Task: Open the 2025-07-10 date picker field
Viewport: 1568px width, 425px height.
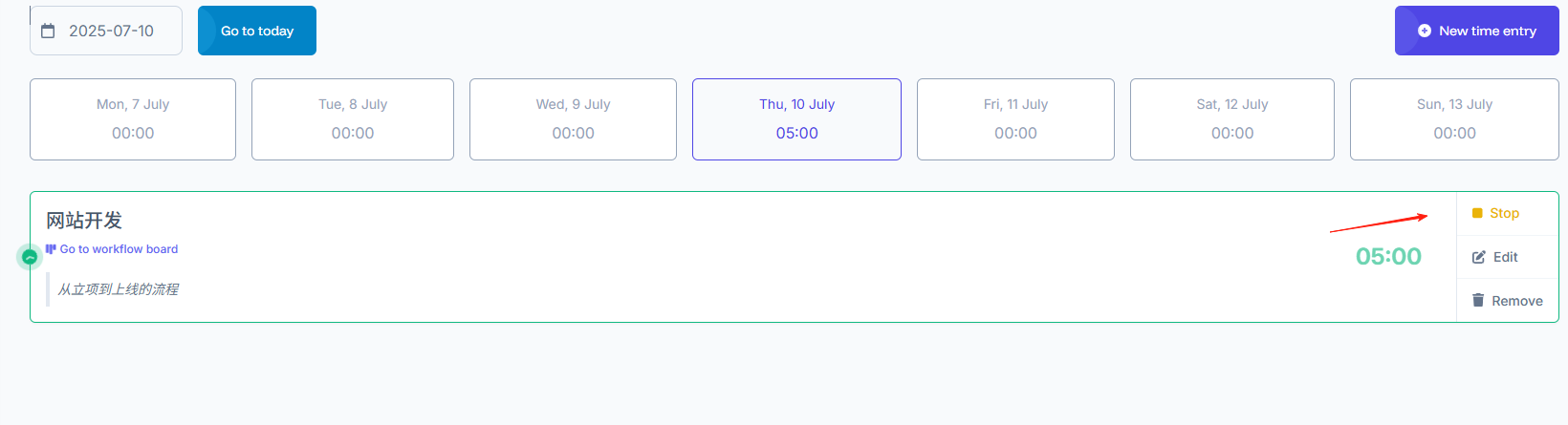Action: pos(106,31)
